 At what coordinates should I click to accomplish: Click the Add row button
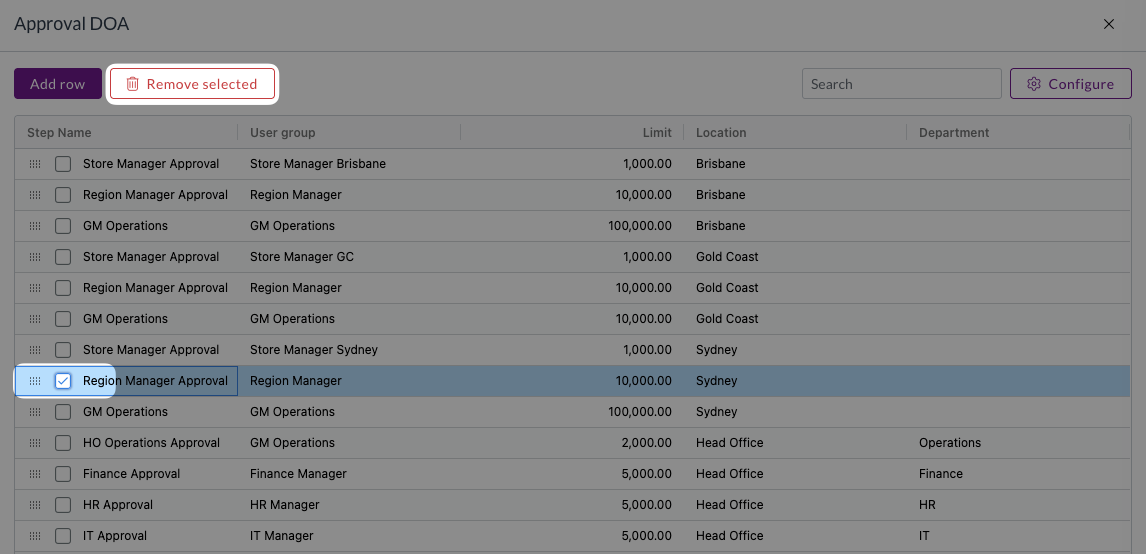58,84
